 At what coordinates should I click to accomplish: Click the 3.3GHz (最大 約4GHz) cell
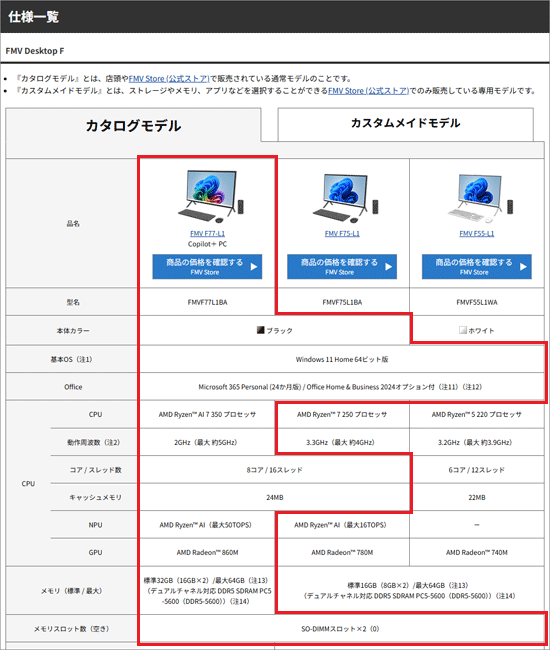point(342,442)
